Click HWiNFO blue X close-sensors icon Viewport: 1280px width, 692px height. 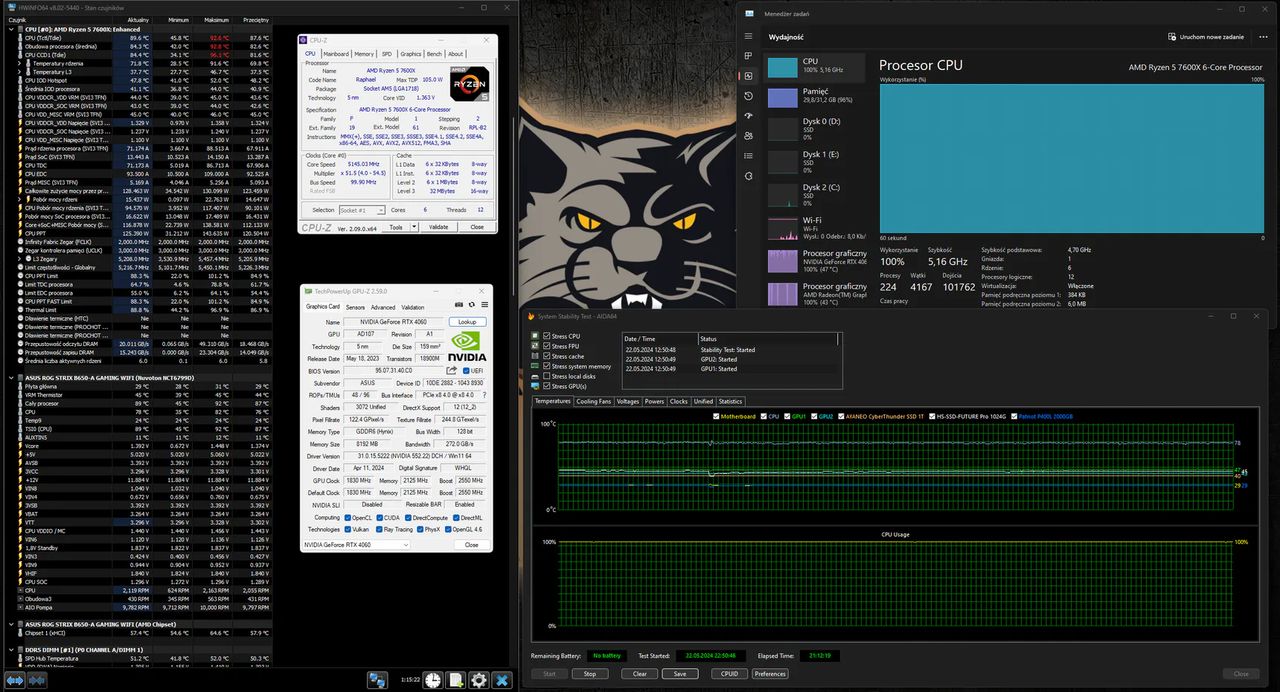pos(502,680)
